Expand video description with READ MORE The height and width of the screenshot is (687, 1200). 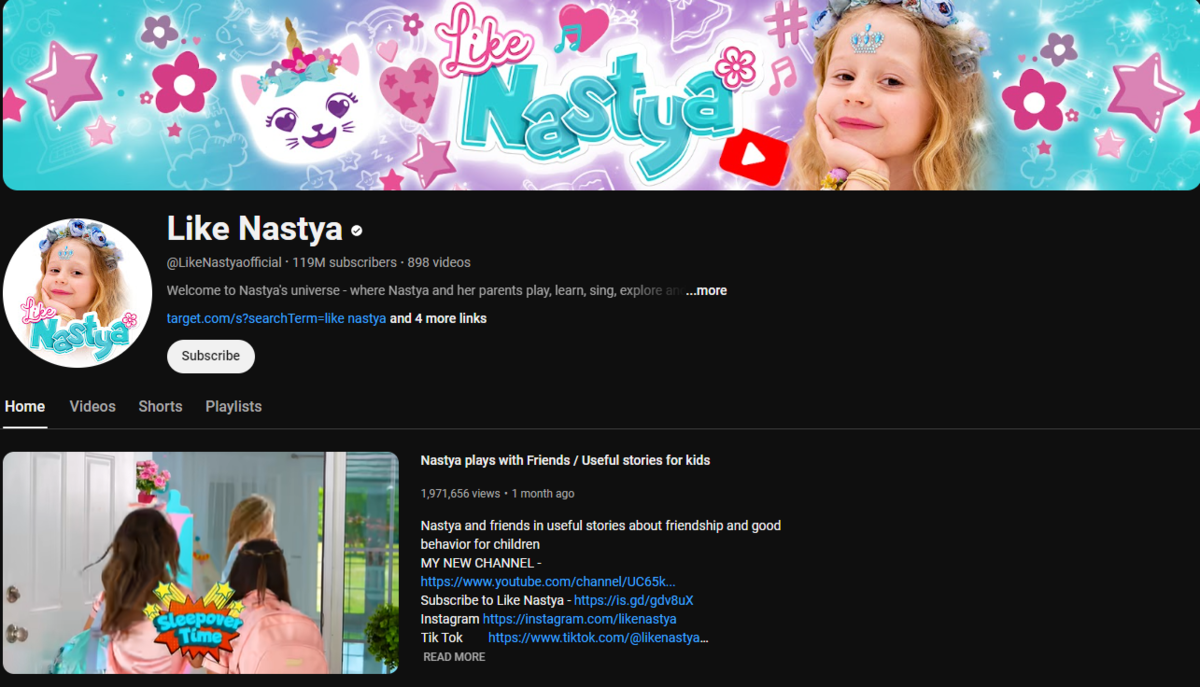click(x=454, y=657)
